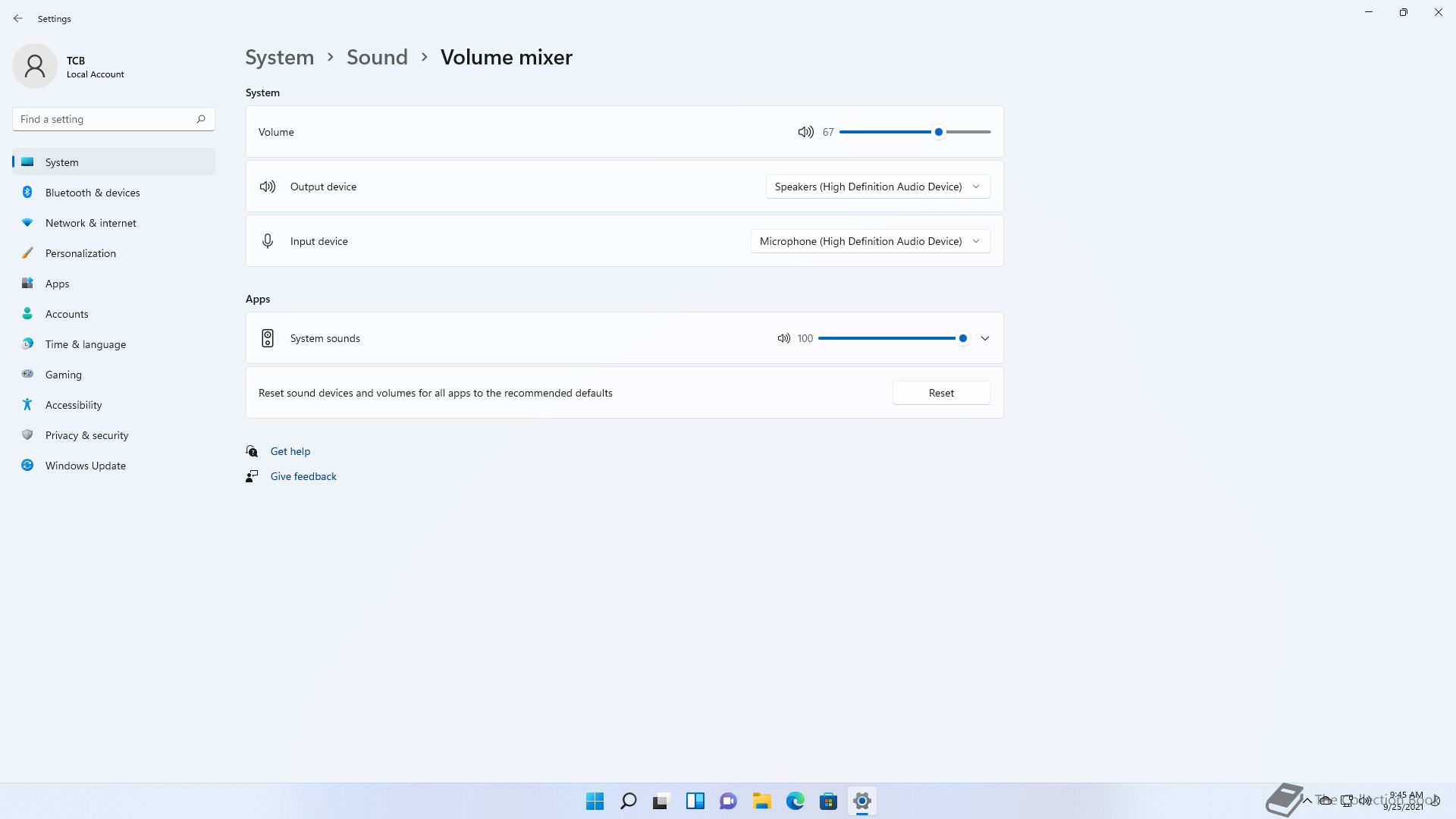
Task: Expand System sounds options chevron
Action: (985, 338)
